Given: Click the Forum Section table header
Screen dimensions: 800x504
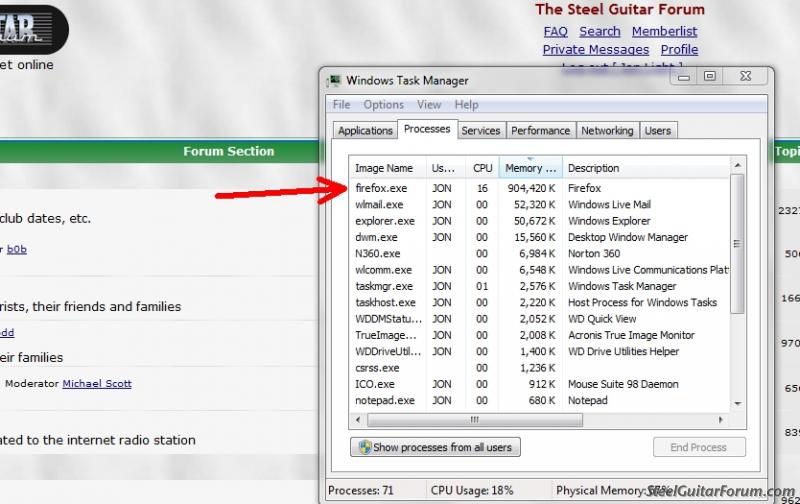Looking at the screenshot, I should (229, 152).
